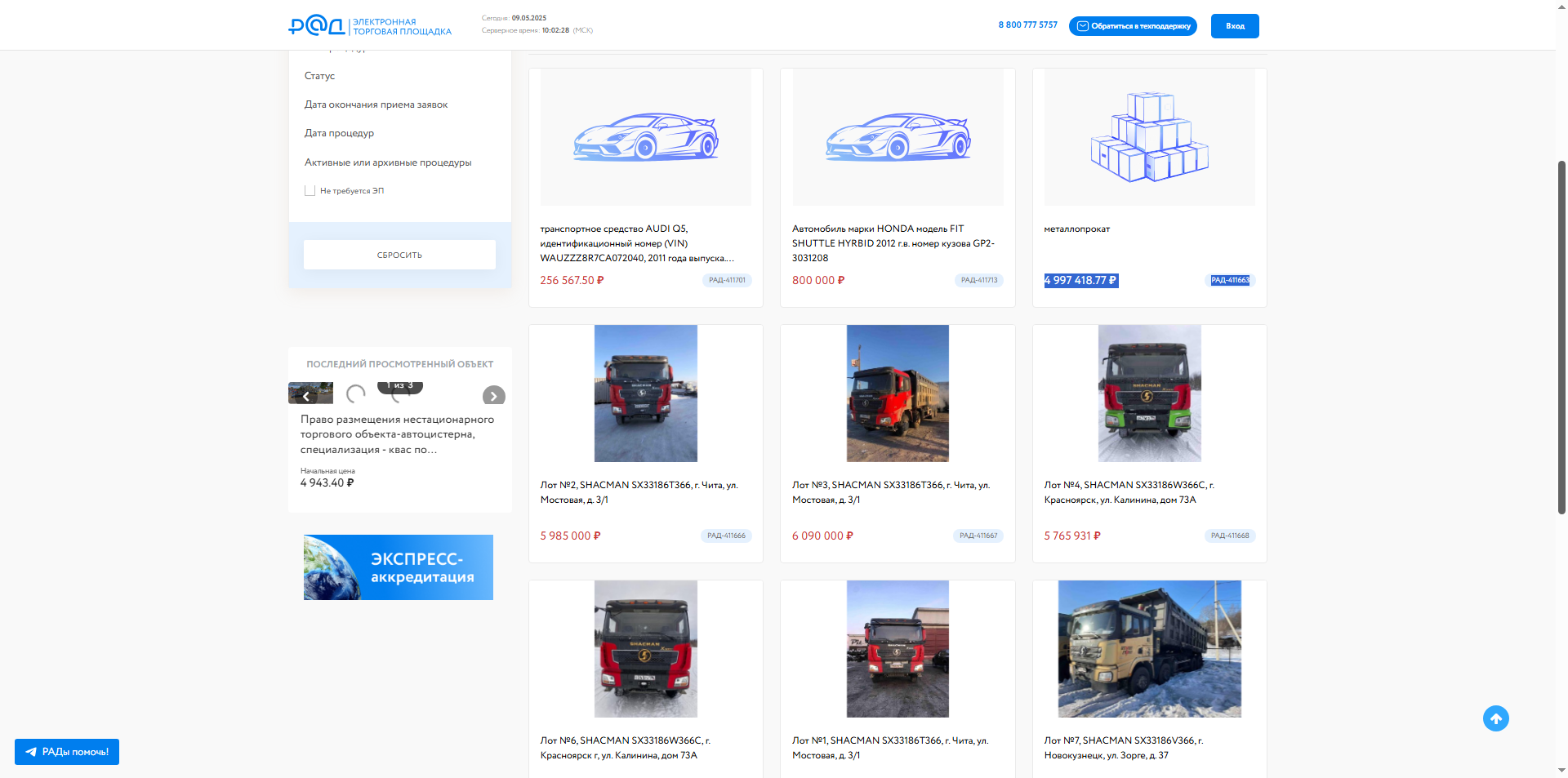Open AUDI Q5 транспортное средство lot title

(x=637, y=243)
